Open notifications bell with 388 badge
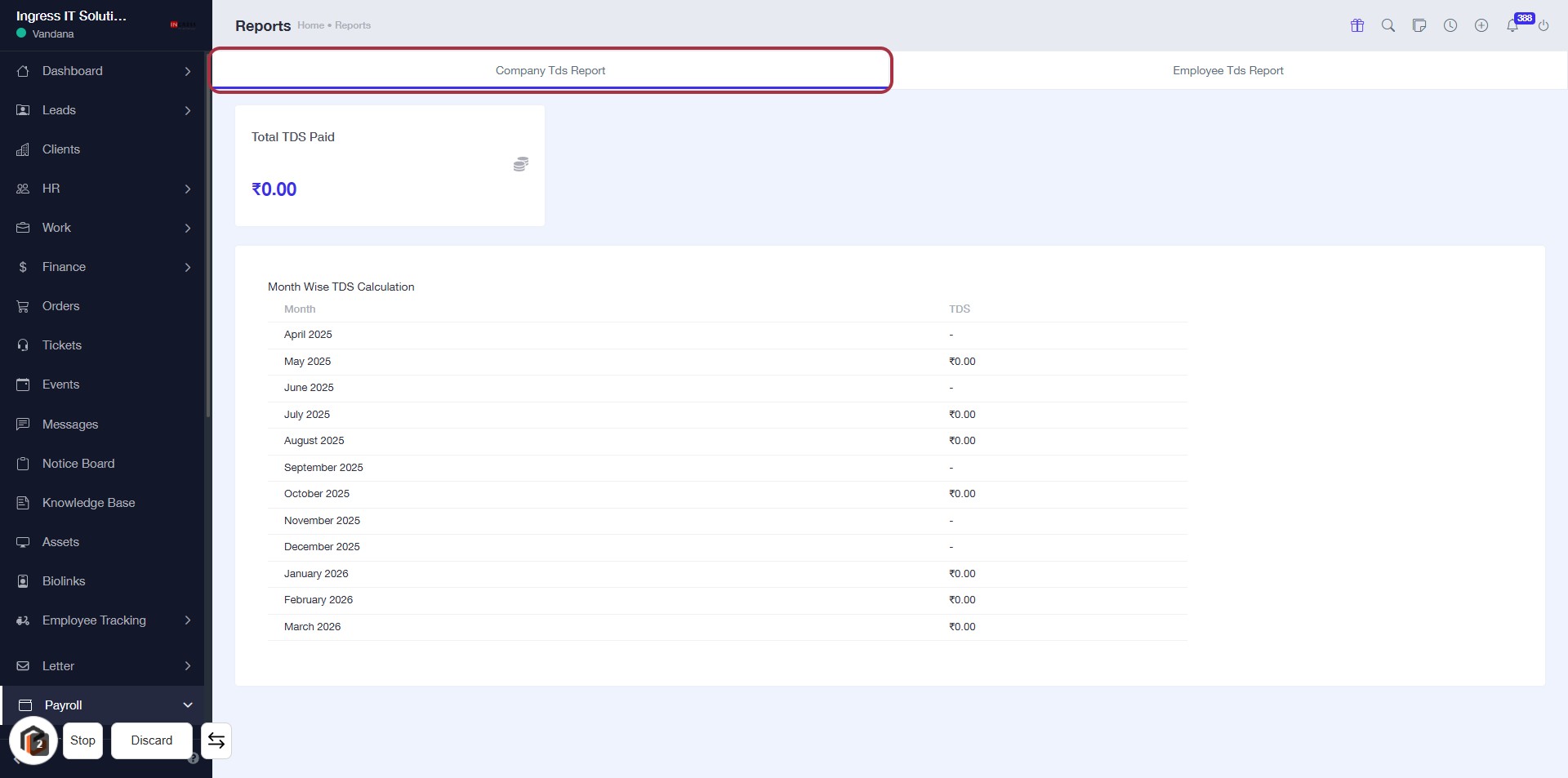The width and height of the screenshot is (1568, 778). [1512, 25]
